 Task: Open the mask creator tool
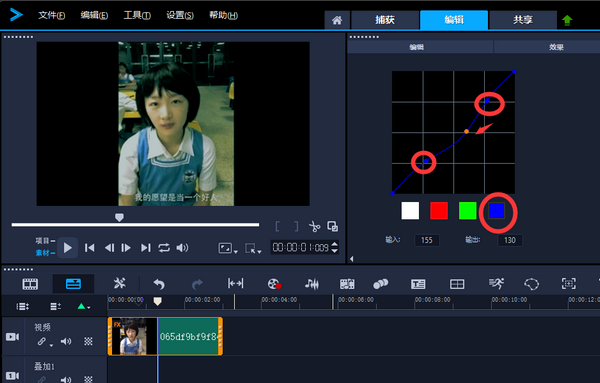532,284
